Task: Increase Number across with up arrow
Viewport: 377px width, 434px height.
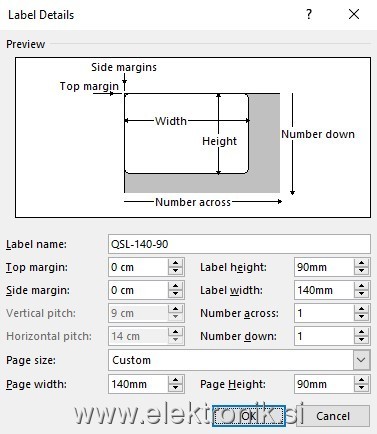Action: point(361,309)
